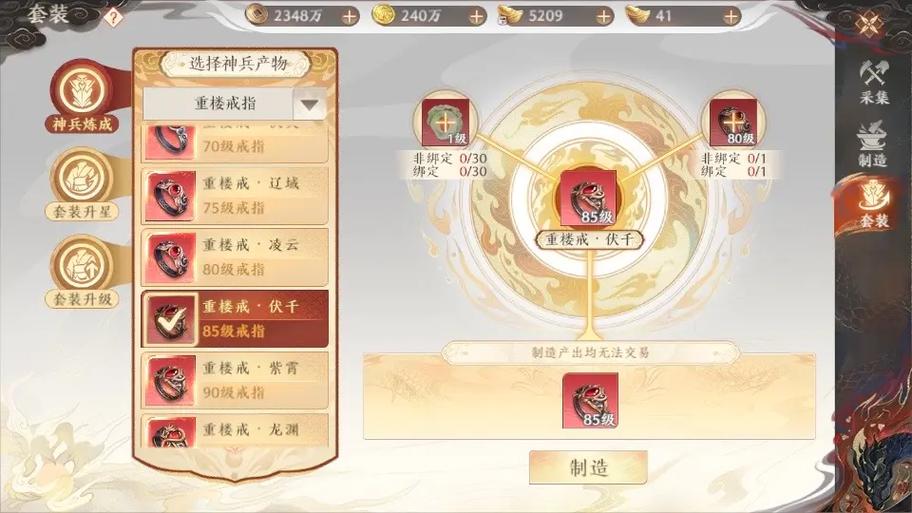
Task: Add more currency next to 2348万
Action: coord(349,17)
